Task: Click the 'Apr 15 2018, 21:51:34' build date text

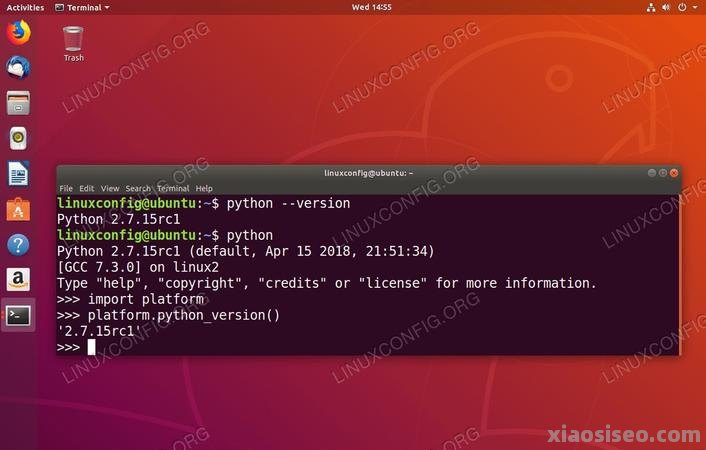Action: [347, 251]
